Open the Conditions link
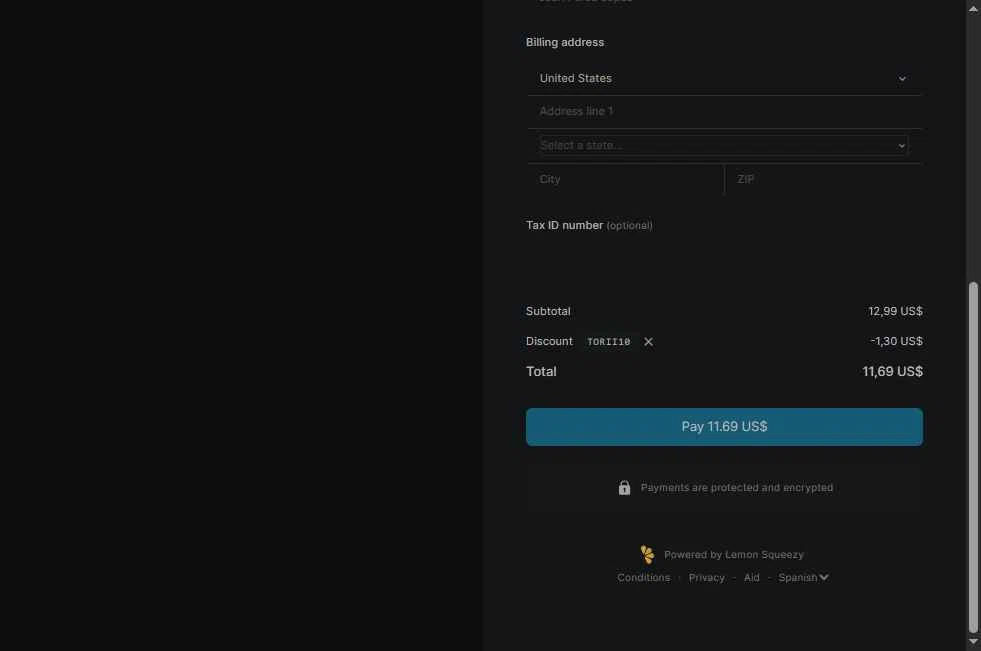 (x=643, y=577)
